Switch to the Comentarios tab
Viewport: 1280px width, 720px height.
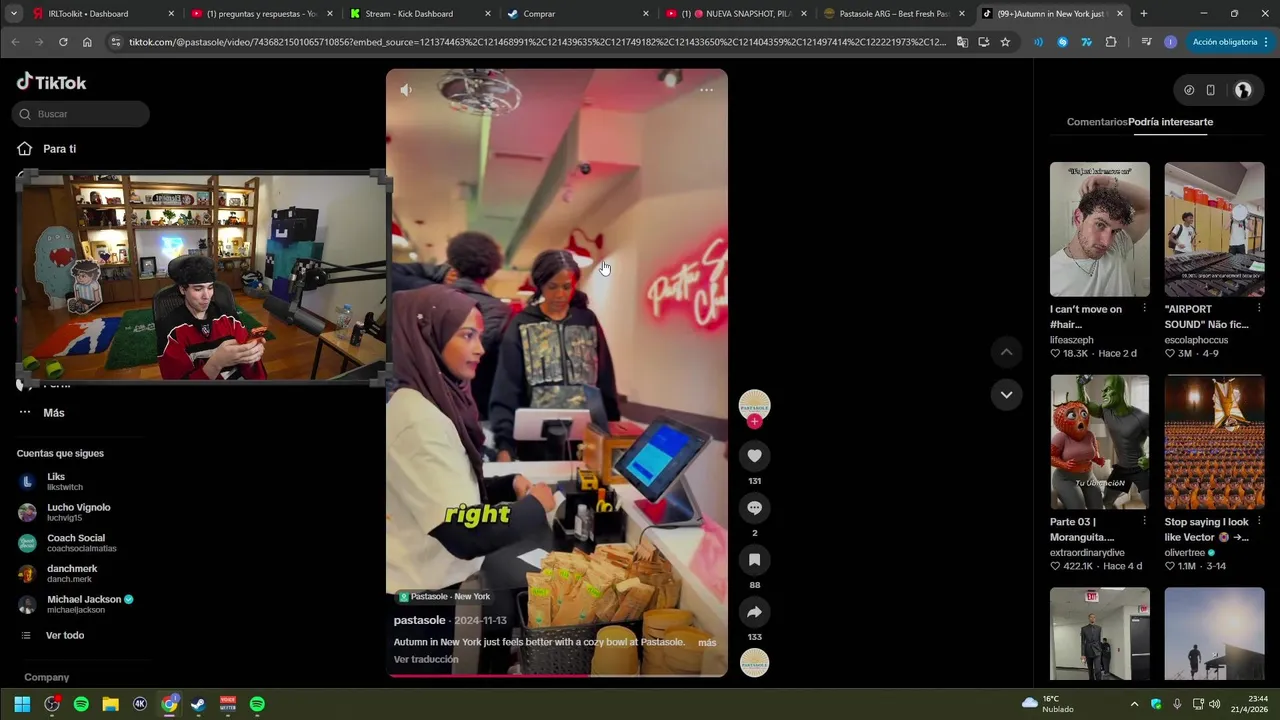pos(1097,122)
